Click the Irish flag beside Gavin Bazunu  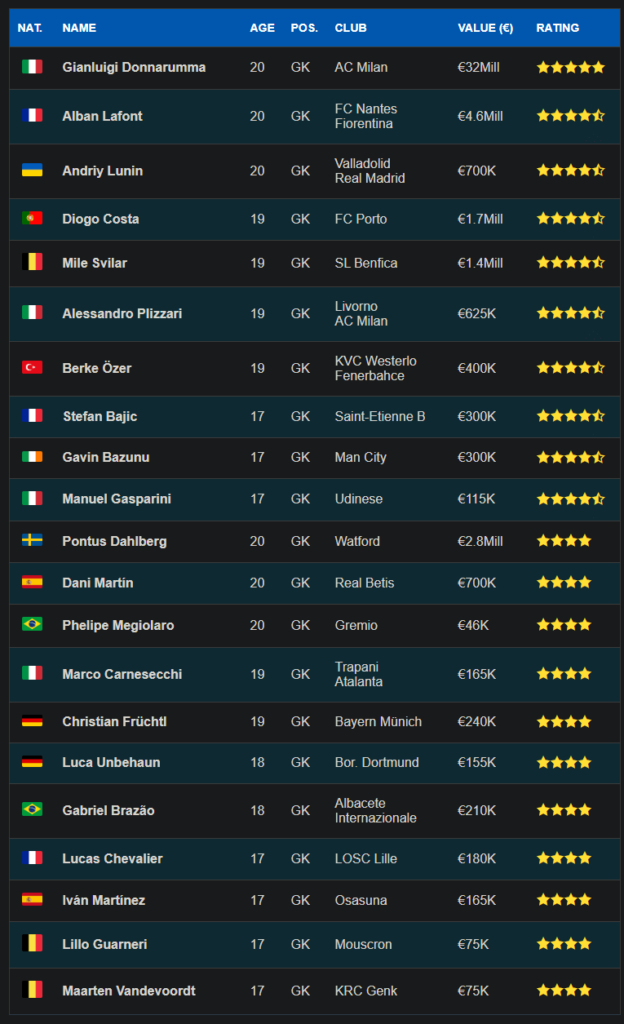click(x=32, y=457)
